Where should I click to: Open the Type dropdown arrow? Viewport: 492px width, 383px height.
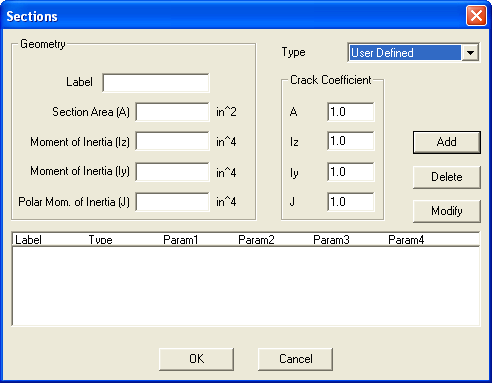coord(470,53)
